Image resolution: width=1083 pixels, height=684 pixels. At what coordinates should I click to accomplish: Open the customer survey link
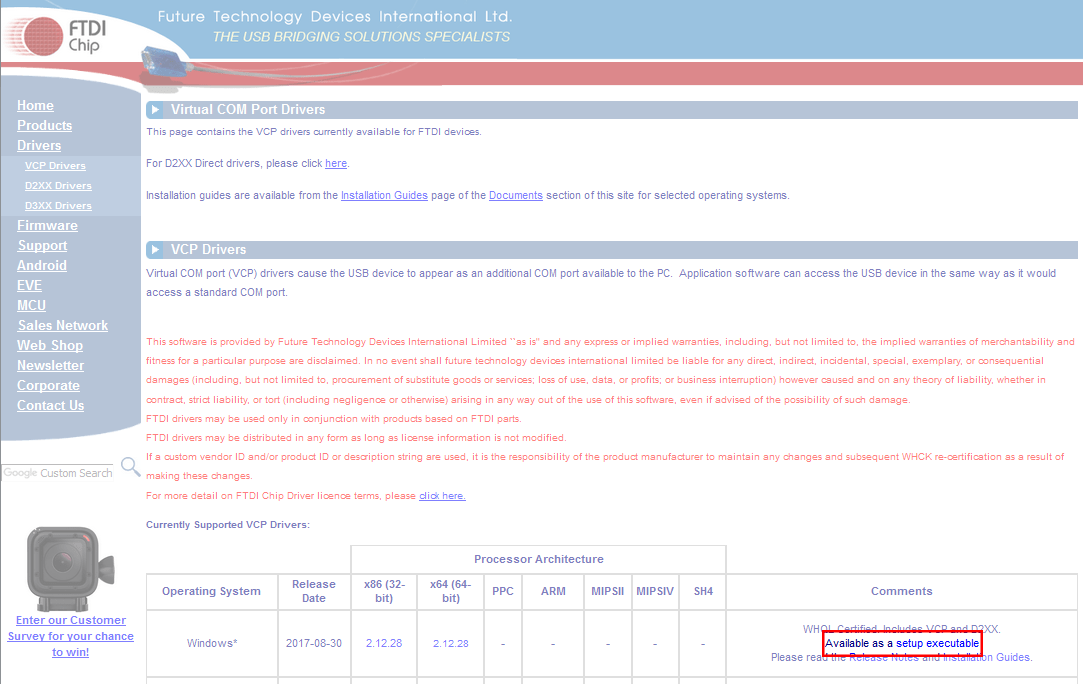70,636
